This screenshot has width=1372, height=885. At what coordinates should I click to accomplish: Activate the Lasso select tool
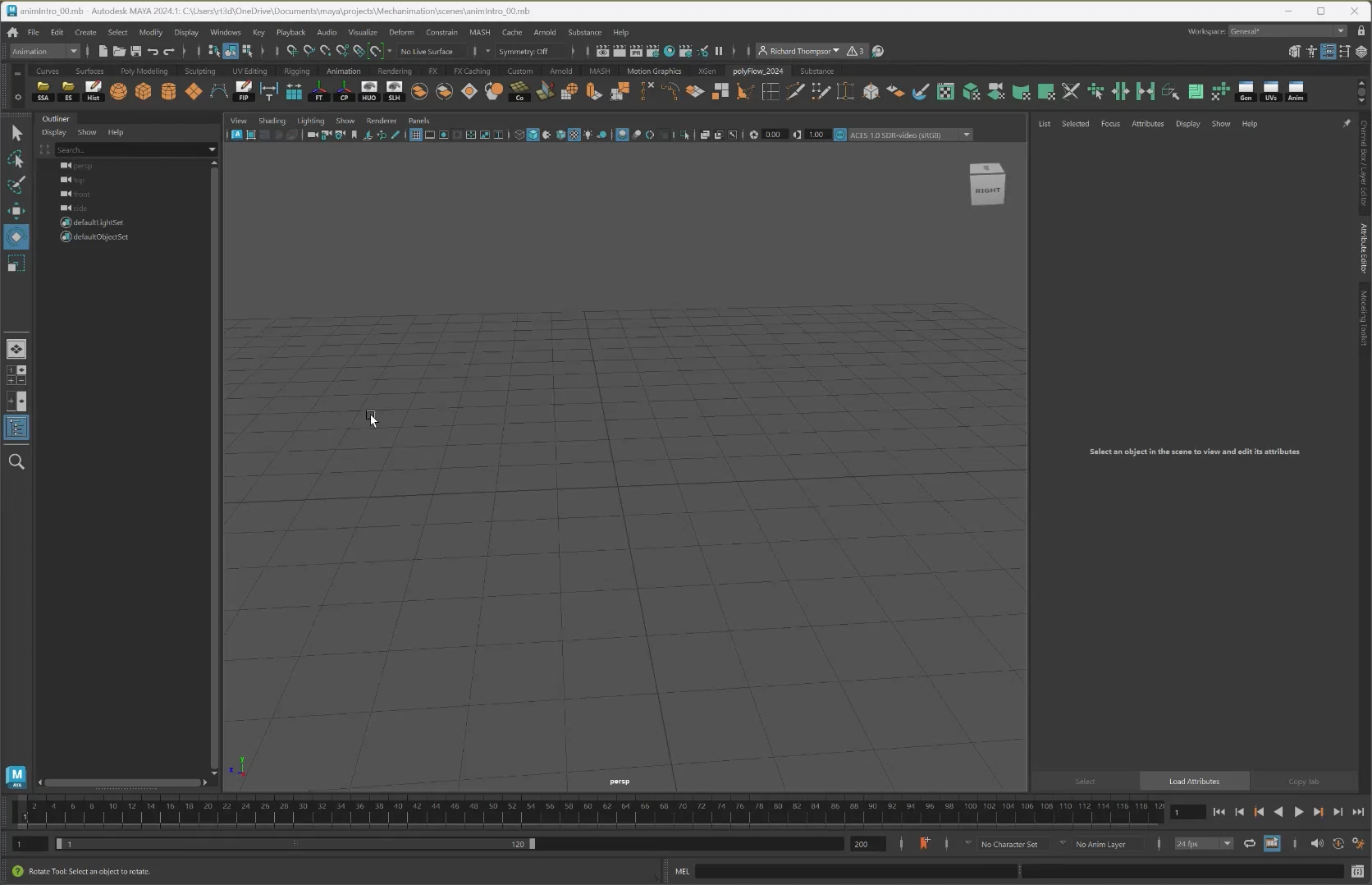pos(16,158)
